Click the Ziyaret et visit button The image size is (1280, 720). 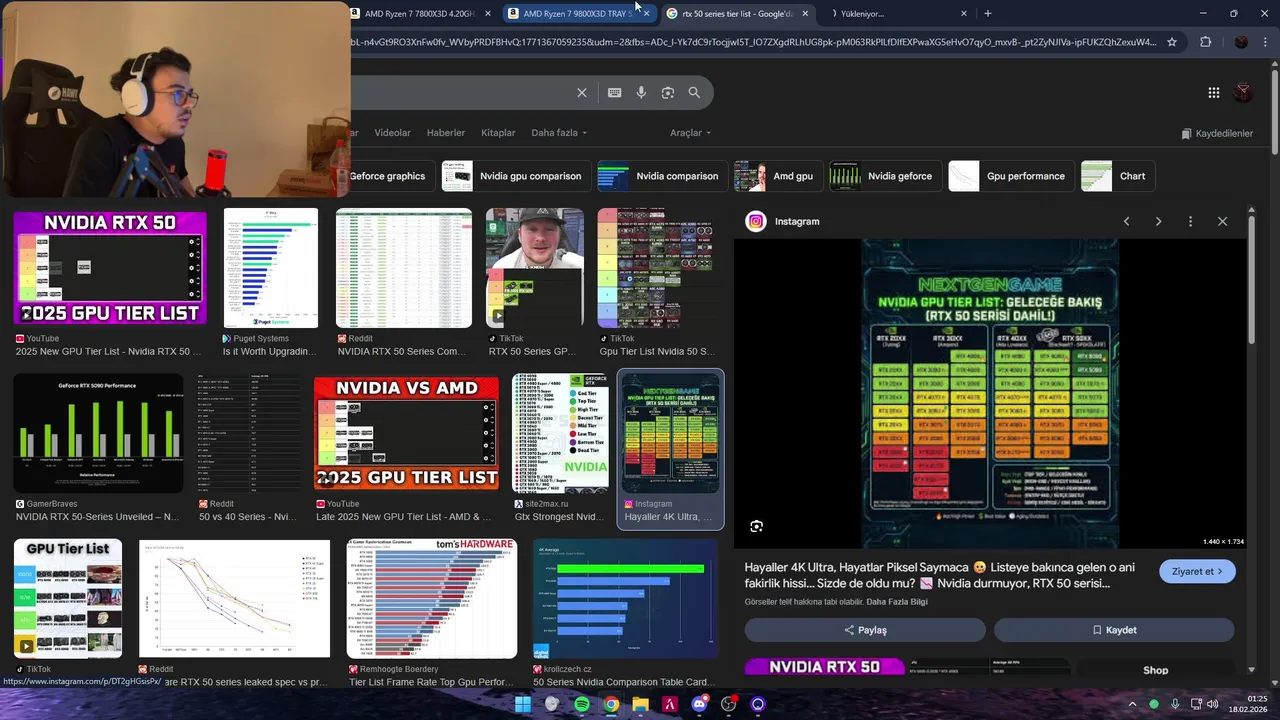coord(1198,571)
